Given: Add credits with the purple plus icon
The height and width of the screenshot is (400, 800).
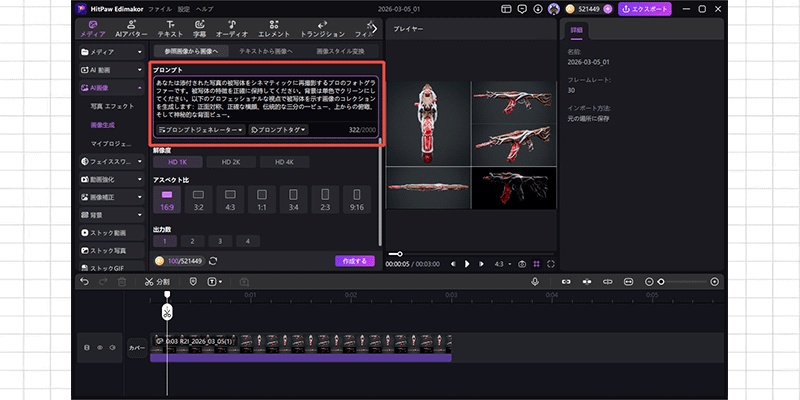Looking at the screenshot, I should click(x=607, y=9).
